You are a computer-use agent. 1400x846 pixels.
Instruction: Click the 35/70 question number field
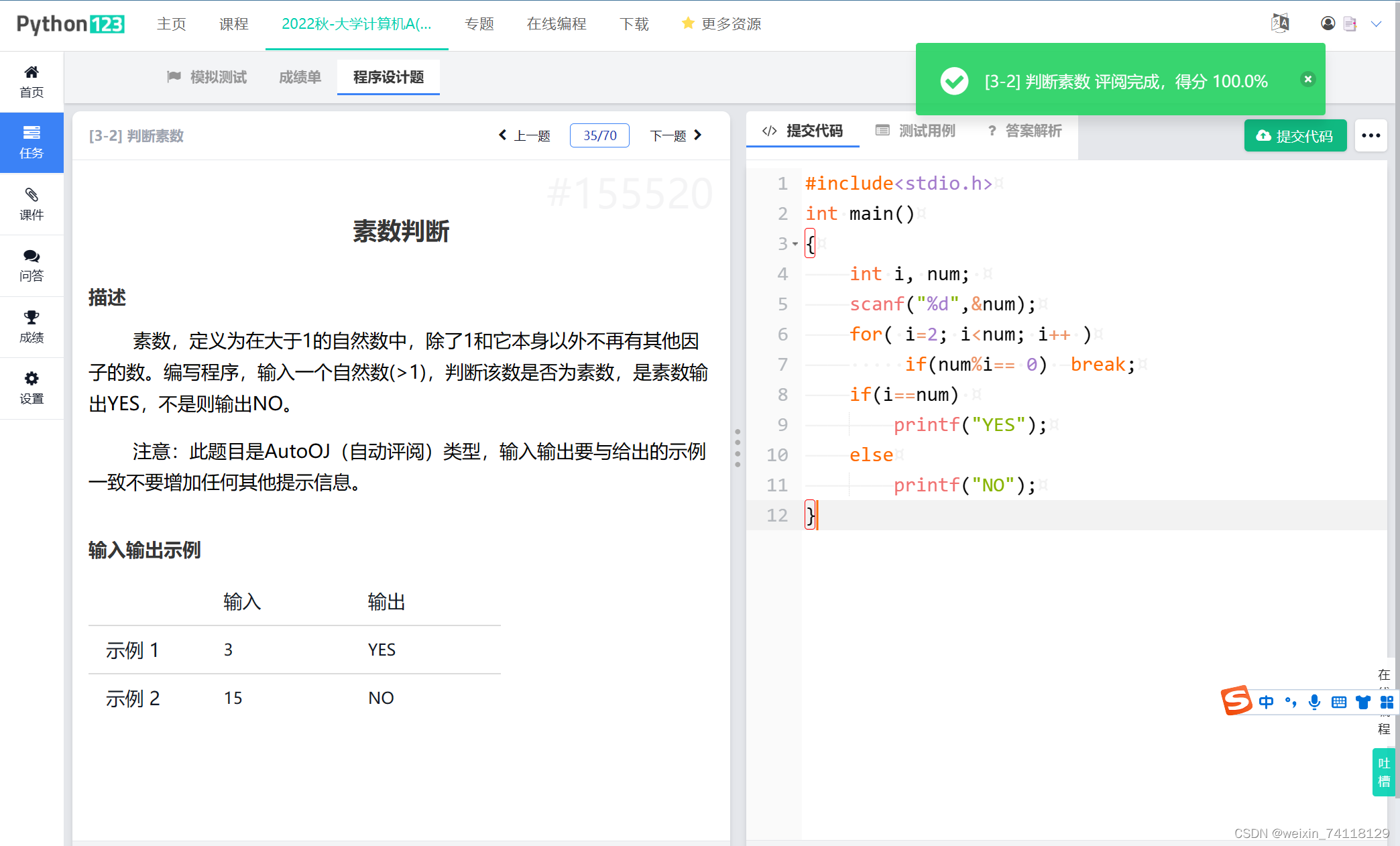(x=599, y=135)
